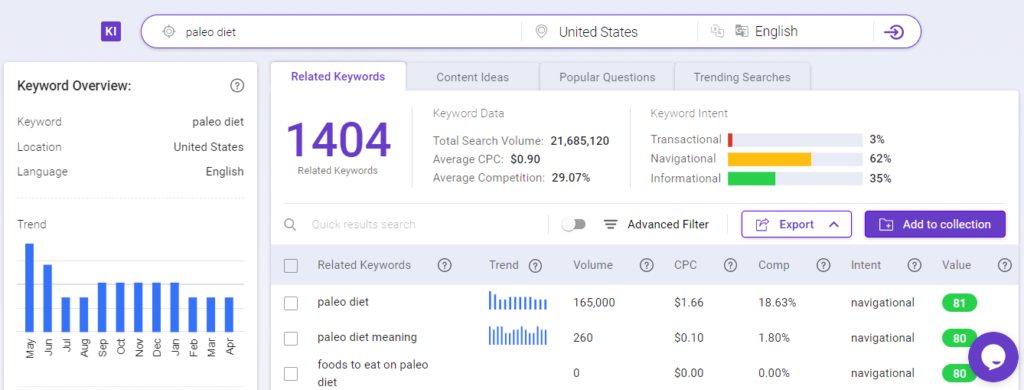Image resolution: width=1024 pixels, height=390 pixels.
Task: Click the purple KI logo icon
Action: [111, 31]
